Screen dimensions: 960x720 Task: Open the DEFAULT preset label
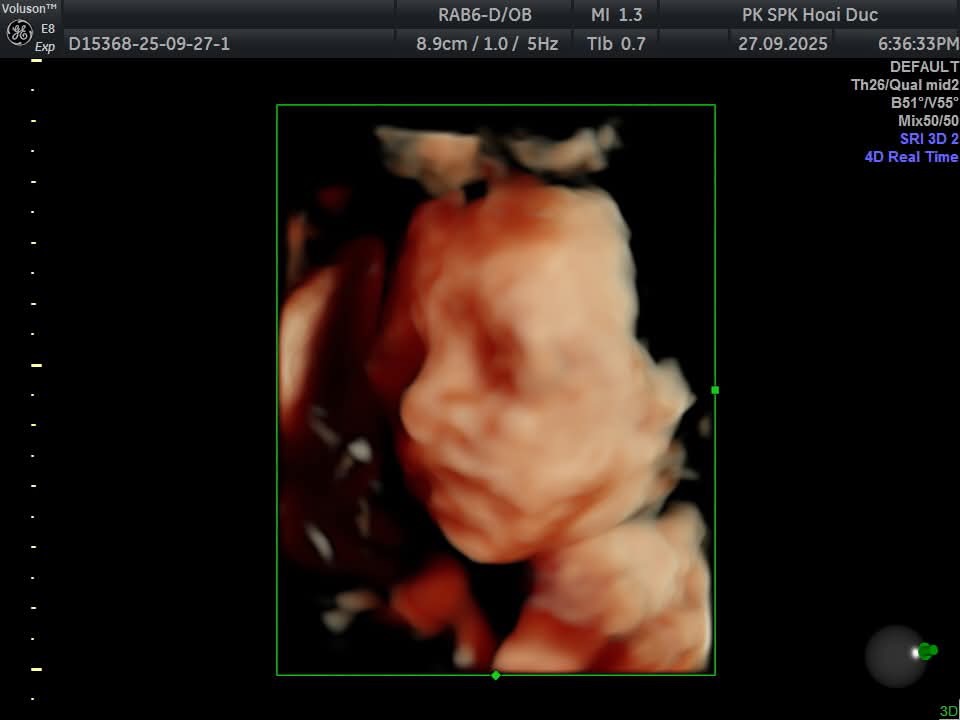click(x=923, y=67)
